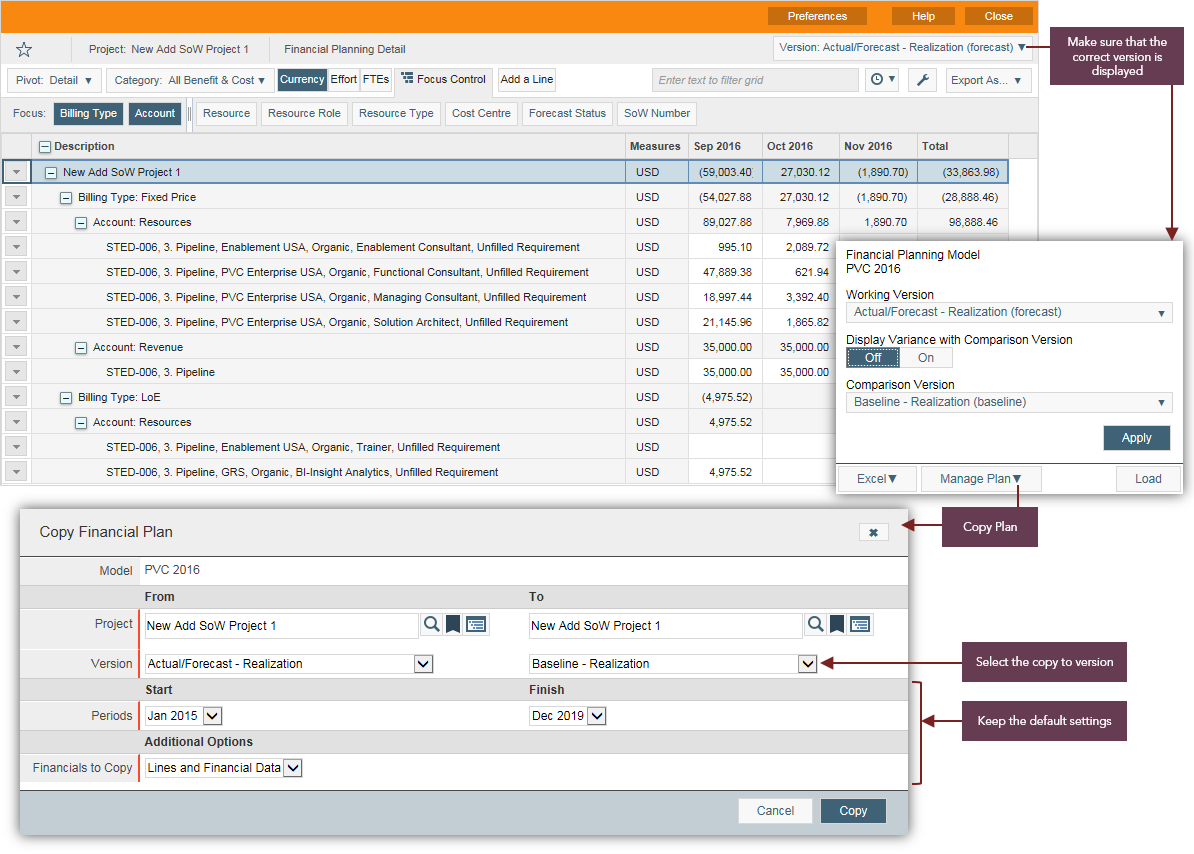This screenshot has height=854, width=1194.
Task: Enable SoW Number focus
Action: [x=656, y=113]
